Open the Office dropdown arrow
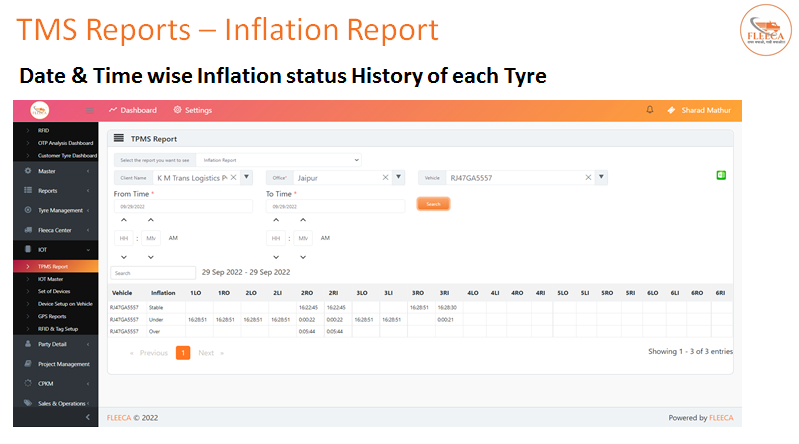The height and width of the screenshot is (444, 799). 398,177
